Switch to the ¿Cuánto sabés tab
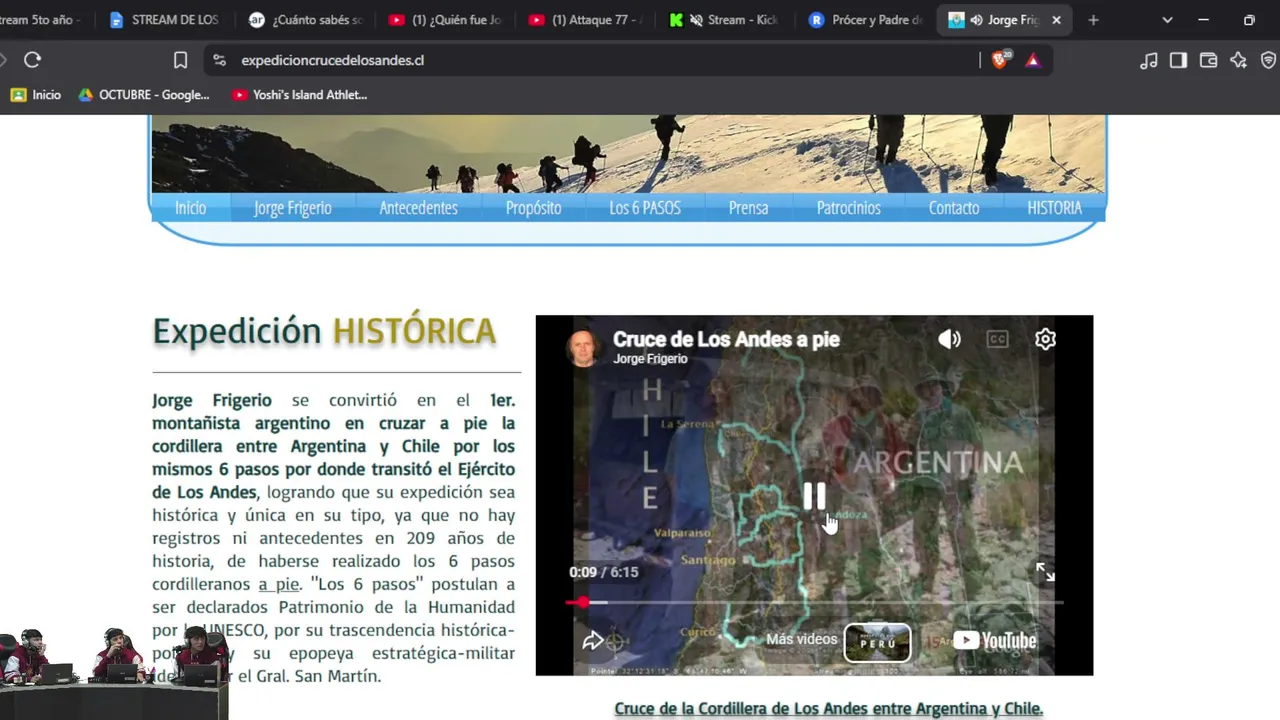 (306, 20)
